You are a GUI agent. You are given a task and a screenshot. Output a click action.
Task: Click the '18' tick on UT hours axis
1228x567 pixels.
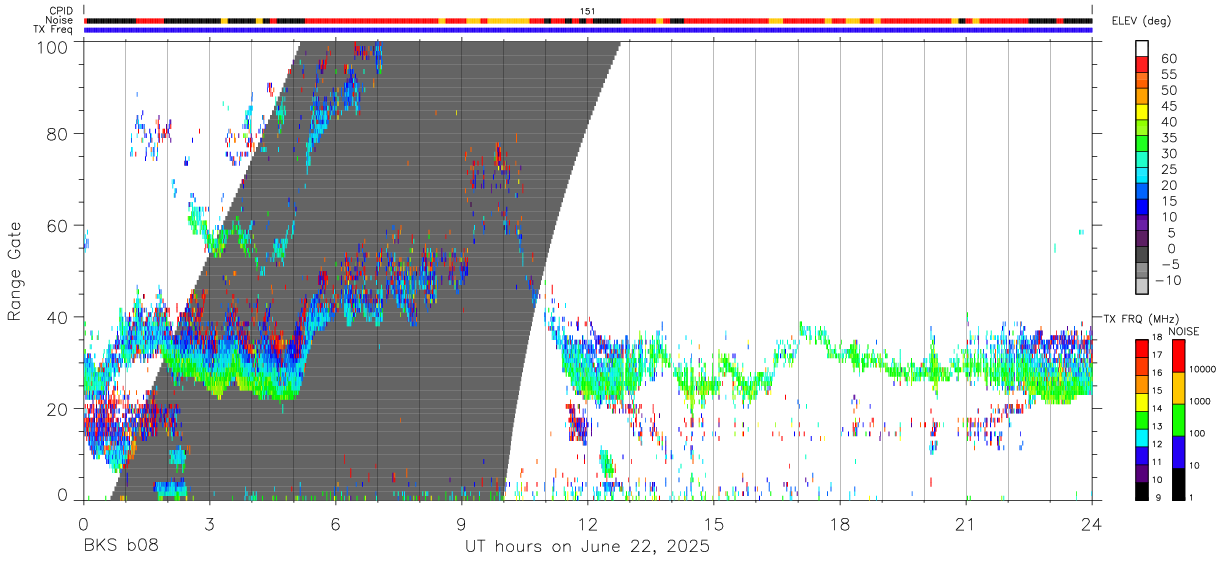[840, 524]
